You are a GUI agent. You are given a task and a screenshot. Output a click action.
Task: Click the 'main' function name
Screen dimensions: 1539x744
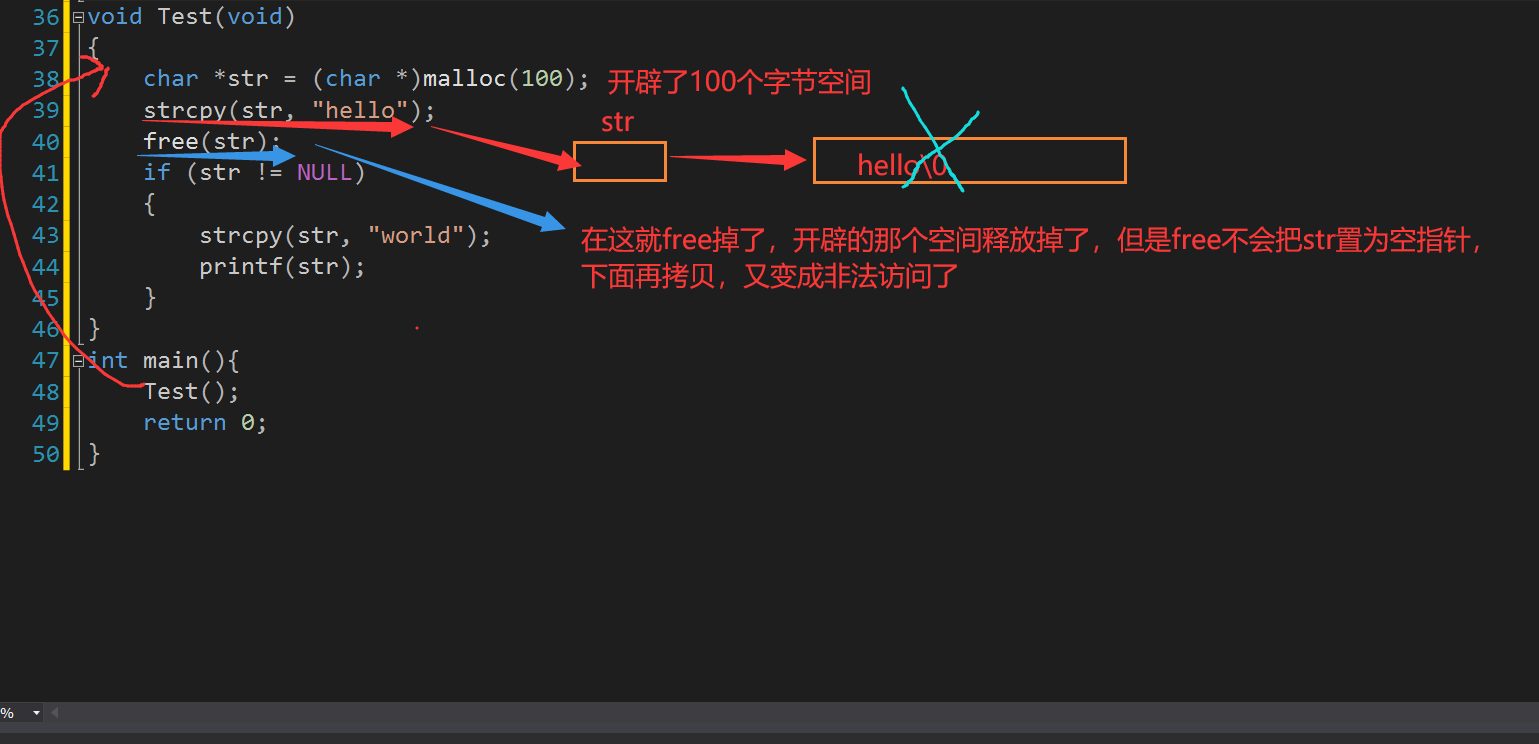pos(171,360)
